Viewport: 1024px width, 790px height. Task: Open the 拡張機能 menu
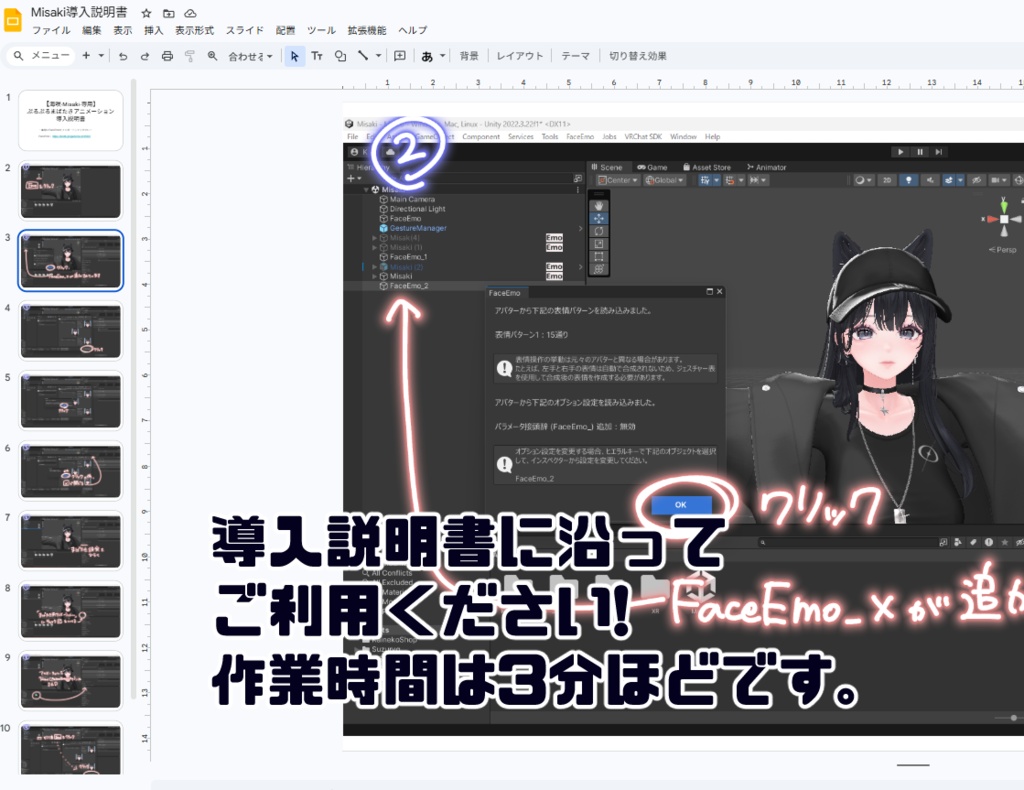pyautogui.click(x=366, y=30)
